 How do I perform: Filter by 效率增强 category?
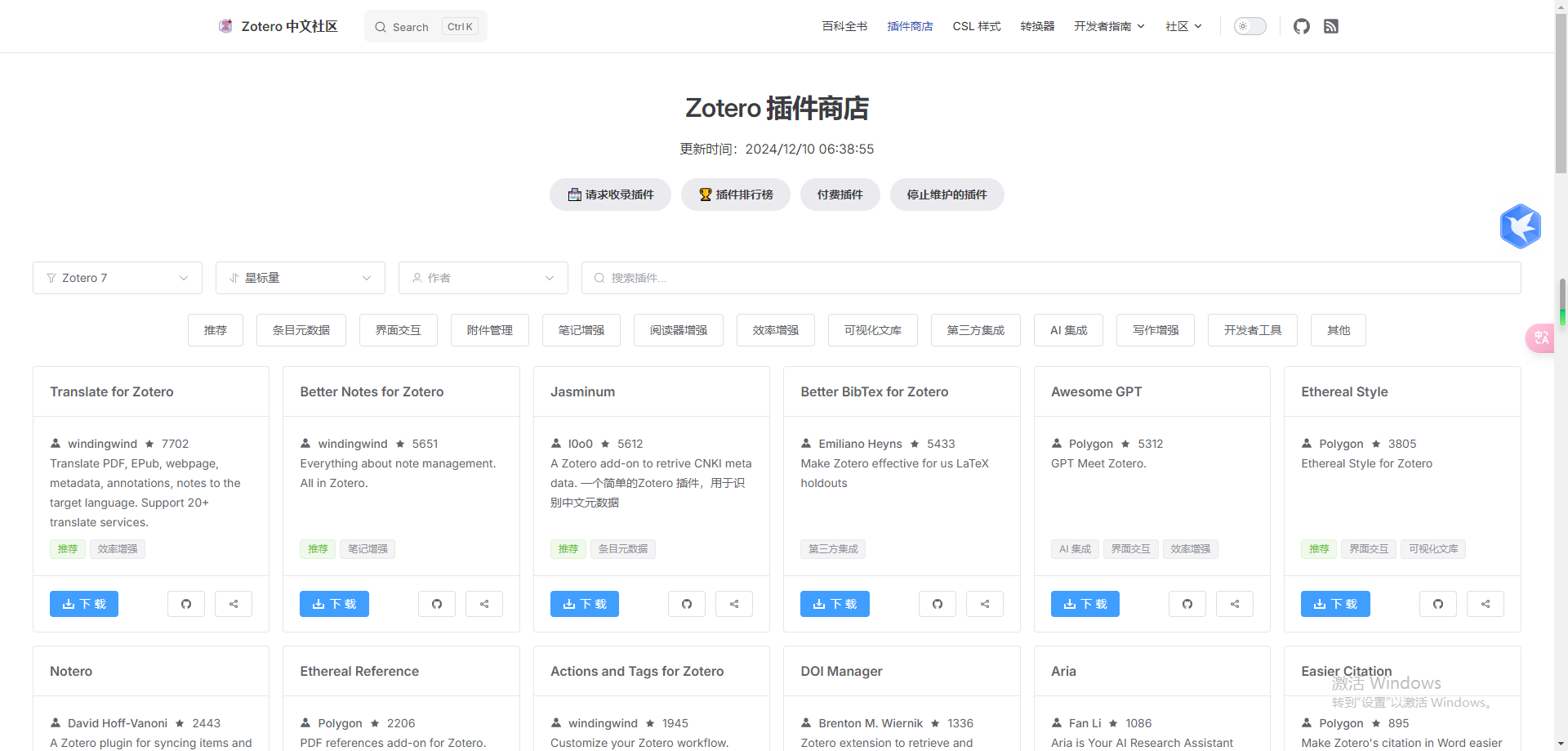click(x=776, y=330)
